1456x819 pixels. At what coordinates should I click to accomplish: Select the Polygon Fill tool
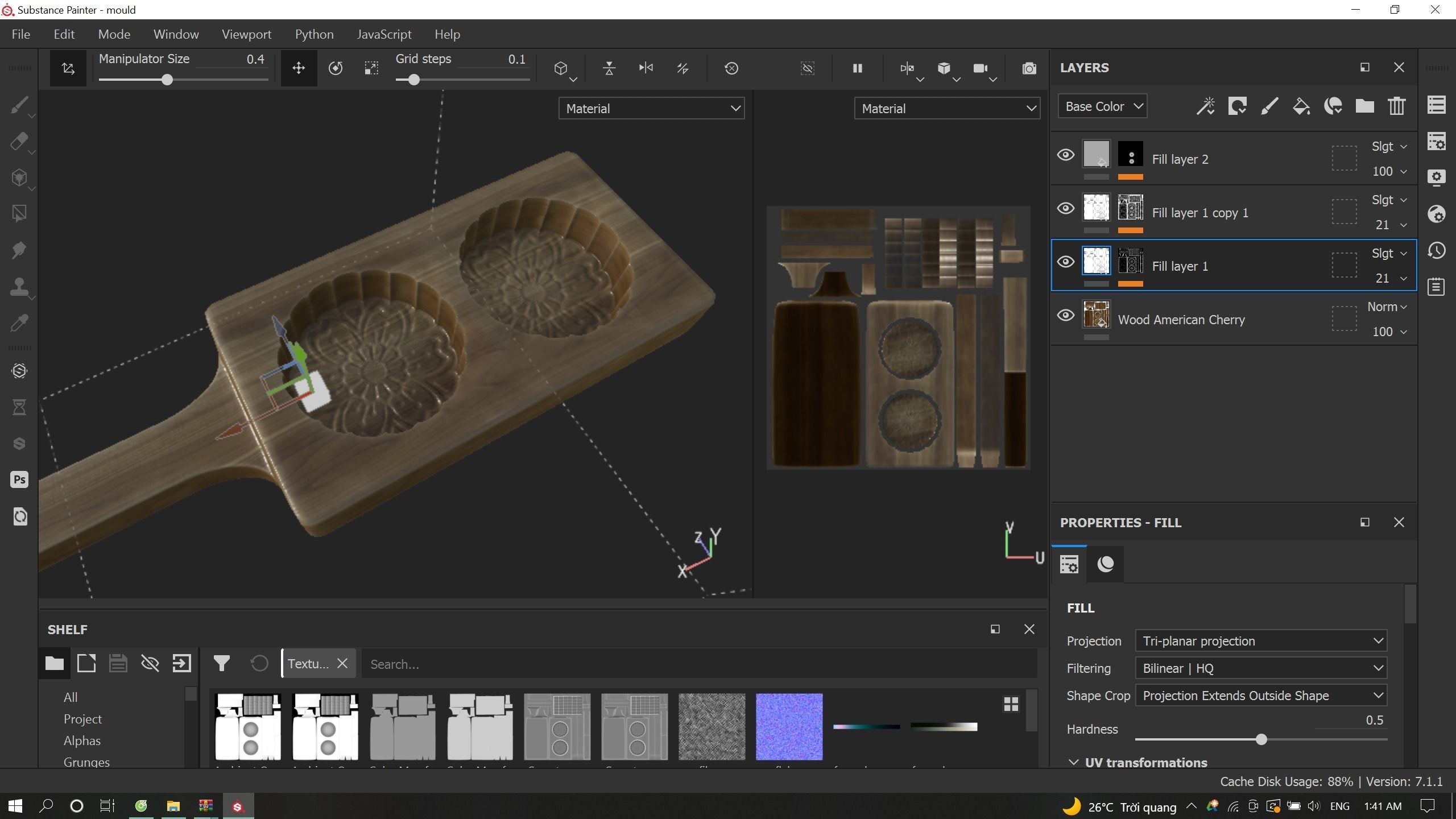[x=19, y=214]
